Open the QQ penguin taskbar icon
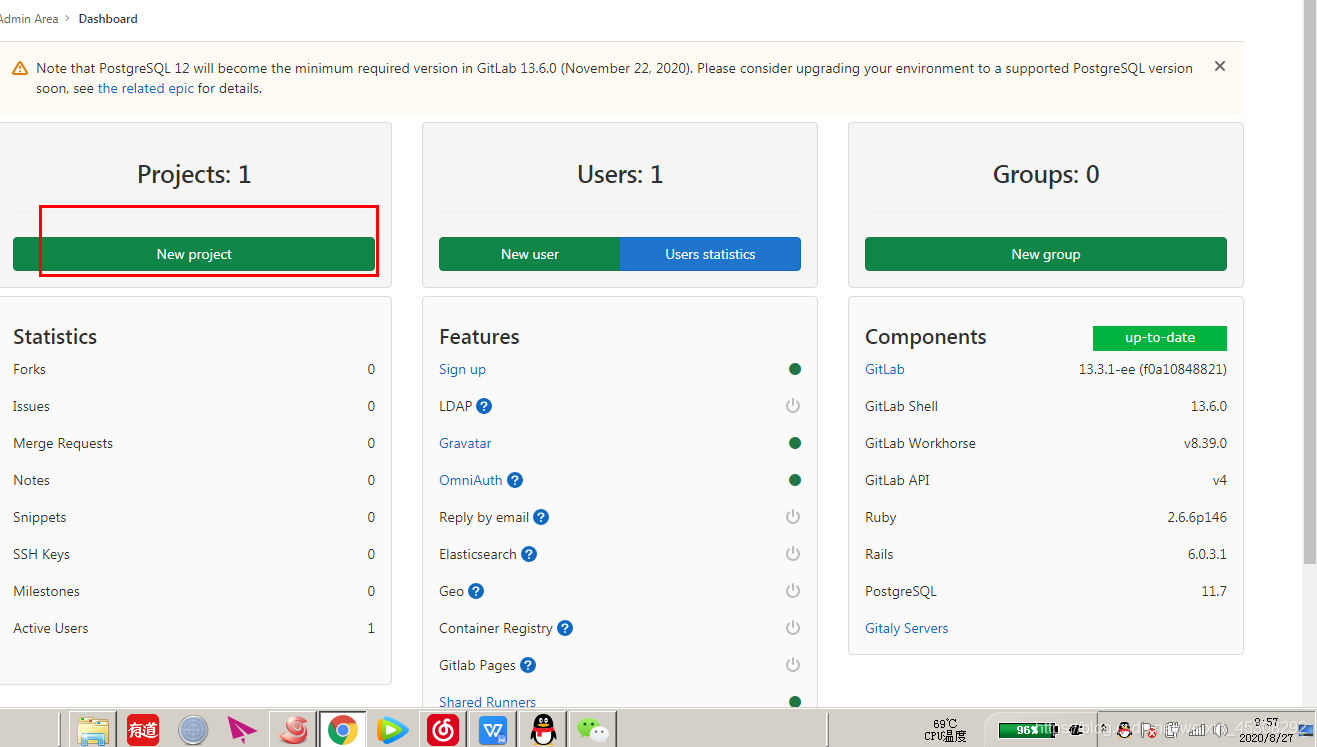1317x747 pixels. tap(542, 730)
